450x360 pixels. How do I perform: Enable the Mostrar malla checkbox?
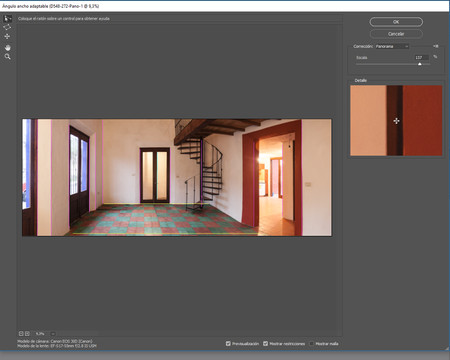coord(312,343)
